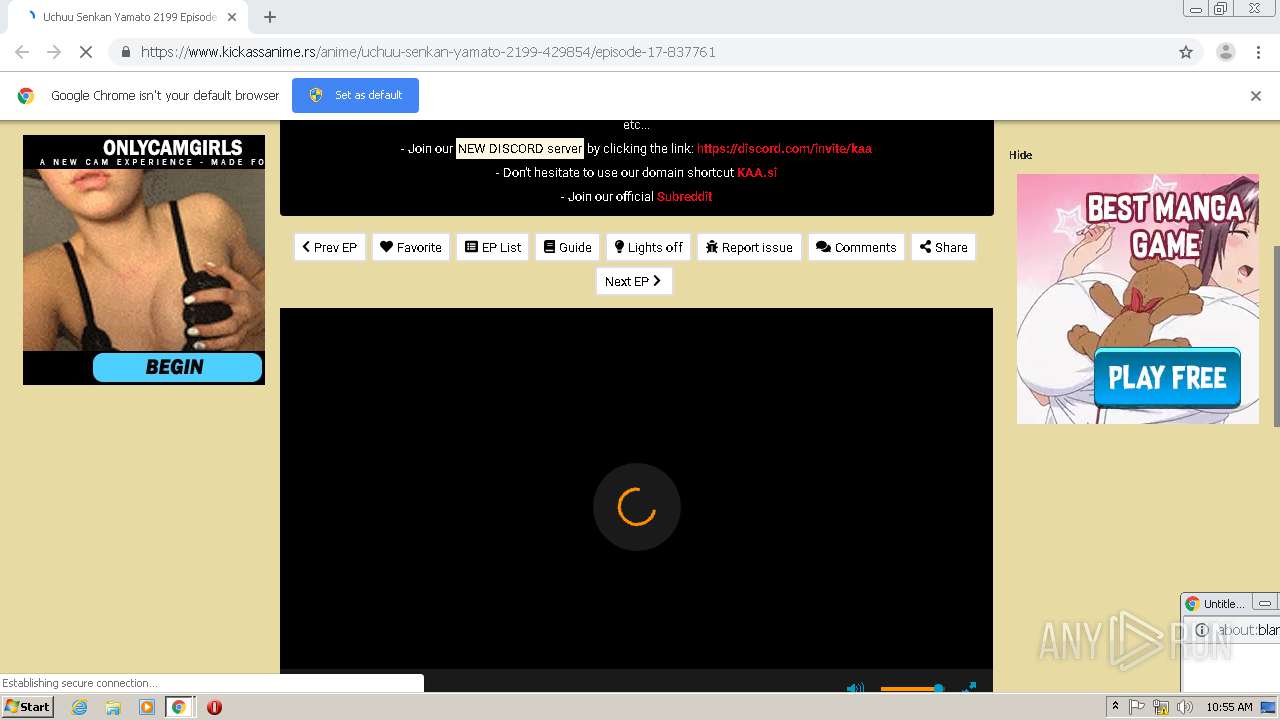Click BEGIN on the cam ad

tap(177, 367)
